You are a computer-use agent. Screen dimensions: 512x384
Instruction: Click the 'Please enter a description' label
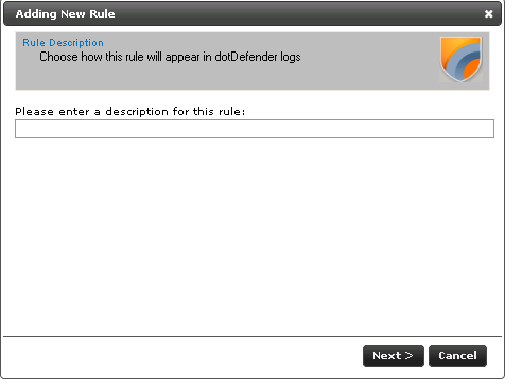click(x=130, y=111)
